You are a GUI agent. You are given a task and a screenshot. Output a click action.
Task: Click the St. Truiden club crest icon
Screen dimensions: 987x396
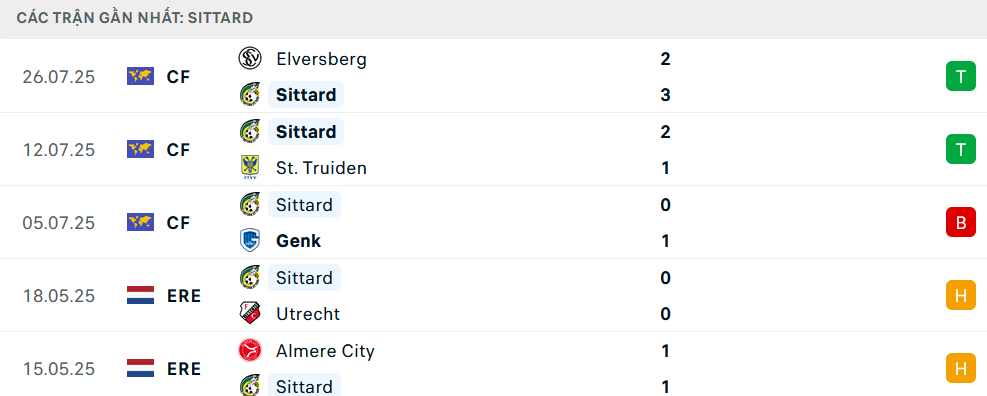click(x=250, y=168)
